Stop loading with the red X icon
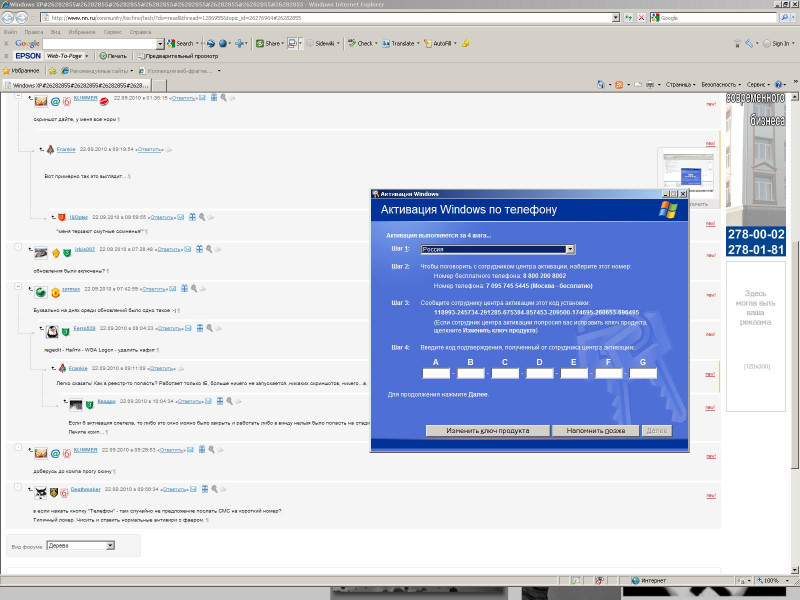800x600 pixels. tap(641, 17)
